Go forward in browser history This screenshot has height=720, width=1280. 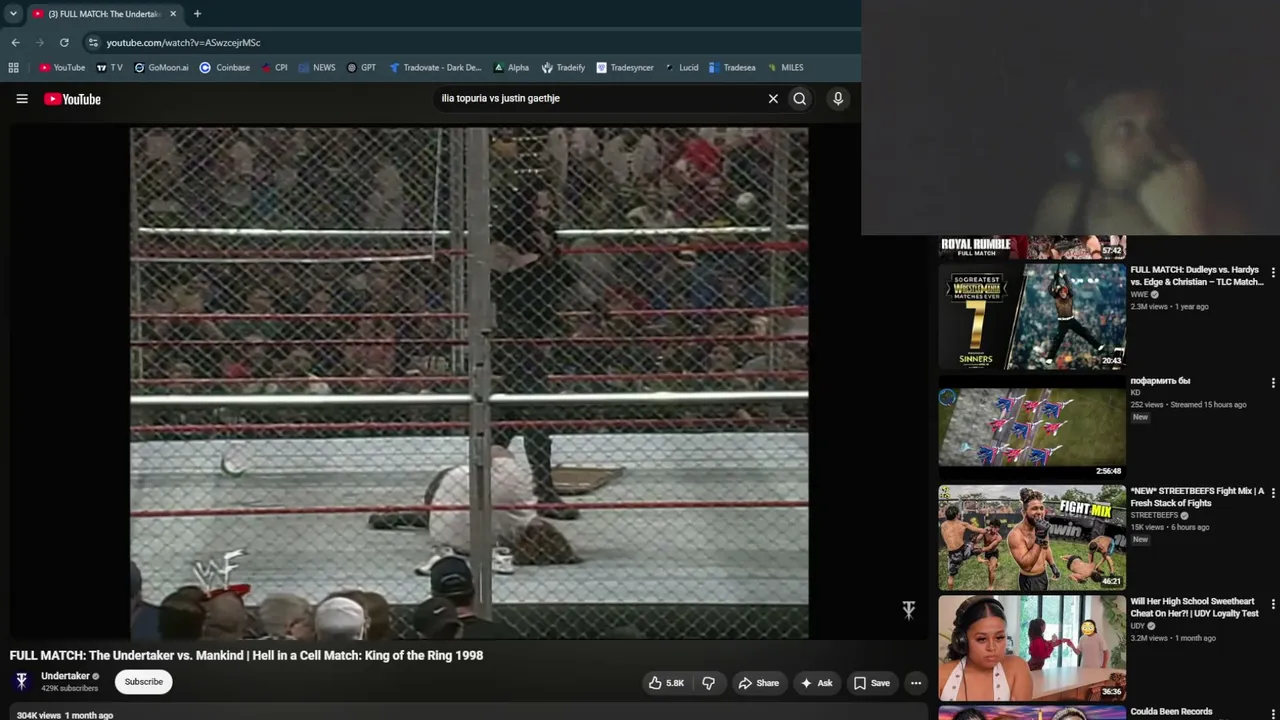pyautogui.click(x=40, y=42)
